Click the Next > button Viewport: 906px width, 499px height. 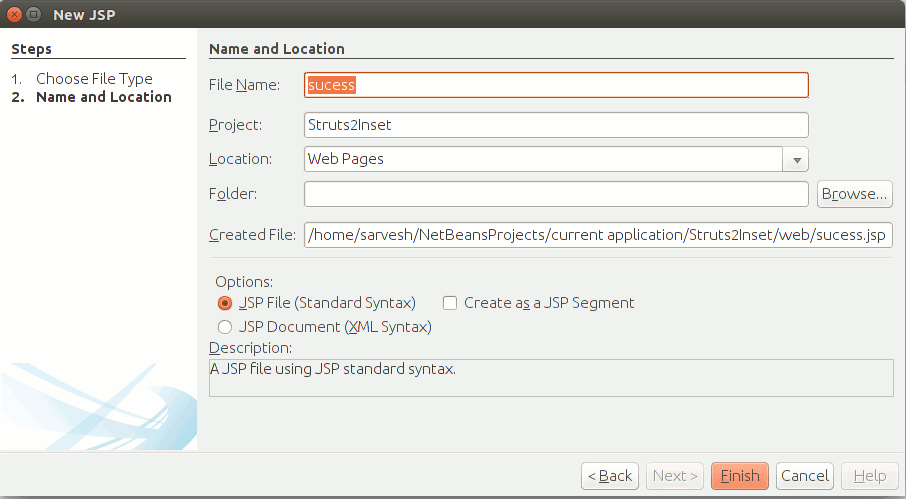[x=675, y=476]
